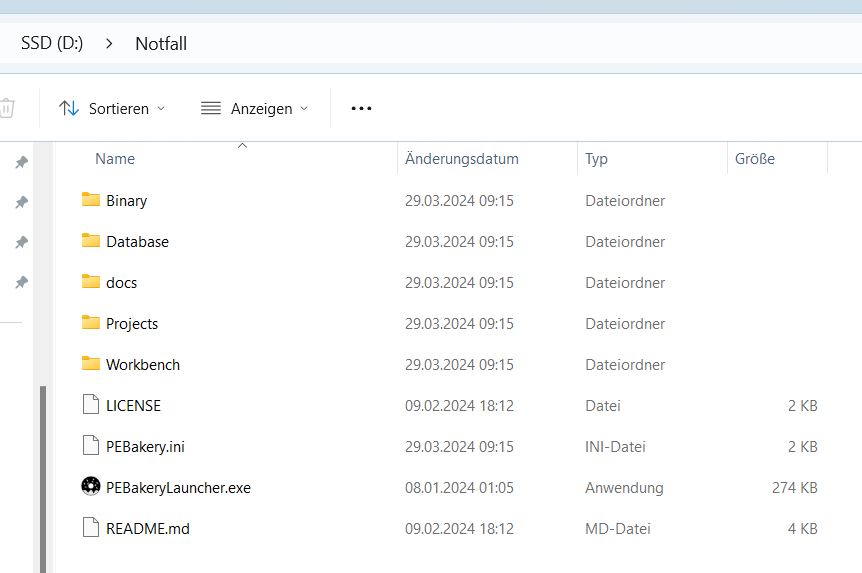The width and height of the screenshot is (862, 573).
Task: Click the Anwendung type cell
Action: 625,488
